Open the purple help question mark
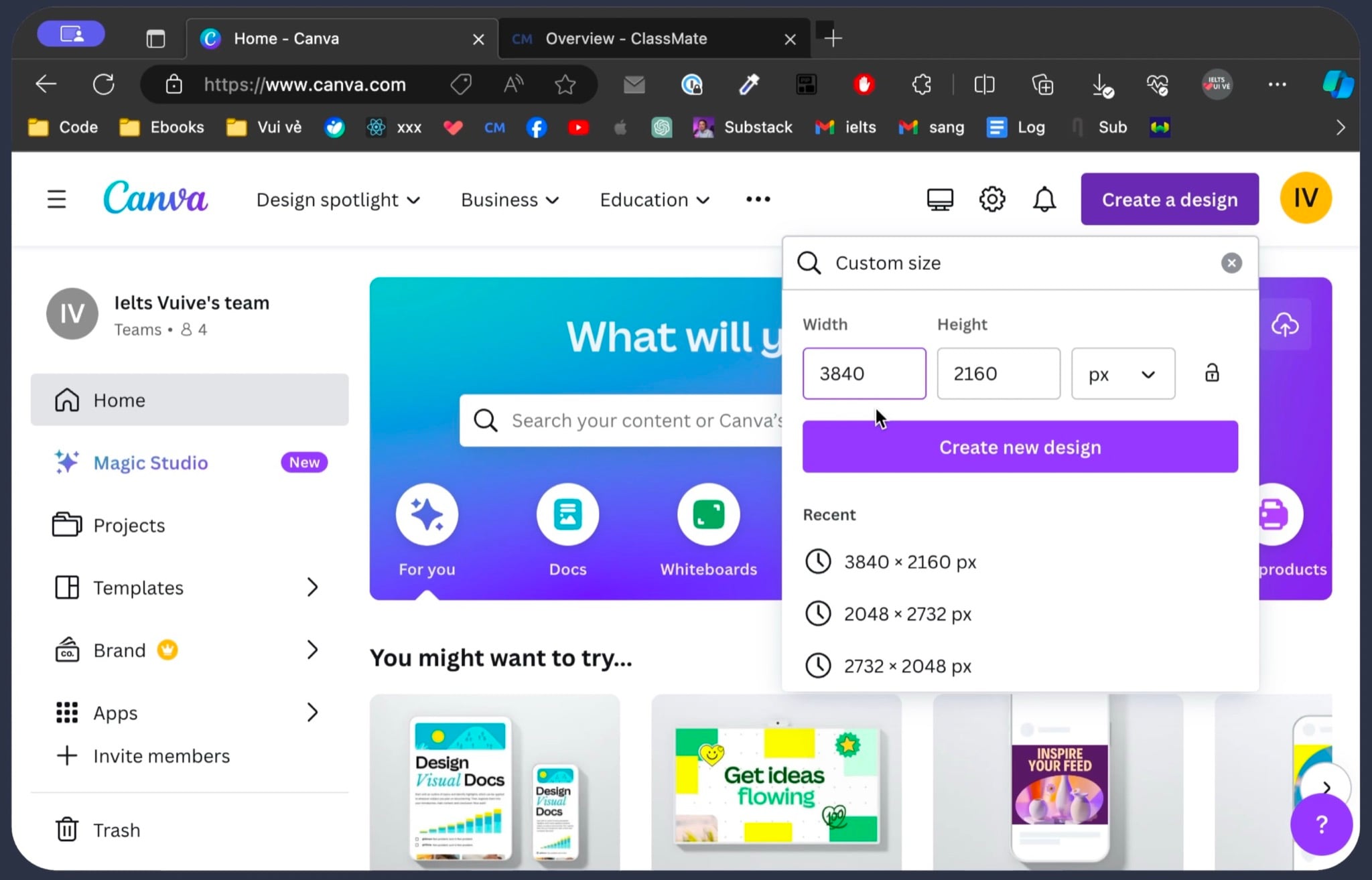This screenshot has width=1372, height=880. click(1321, 824)
